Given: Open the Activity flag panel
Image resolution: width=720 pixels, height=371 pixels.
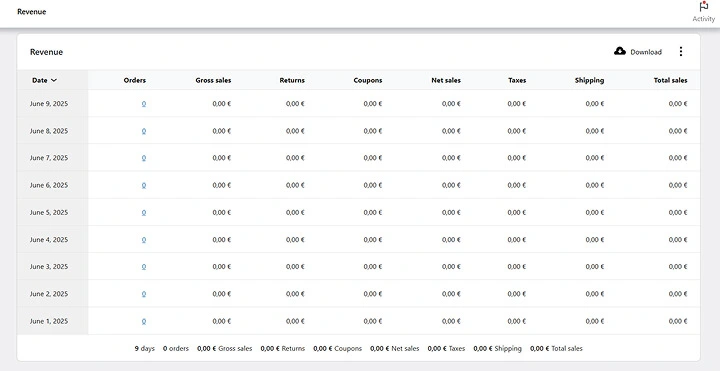Looking at the screenshot, I should [703, 12].
